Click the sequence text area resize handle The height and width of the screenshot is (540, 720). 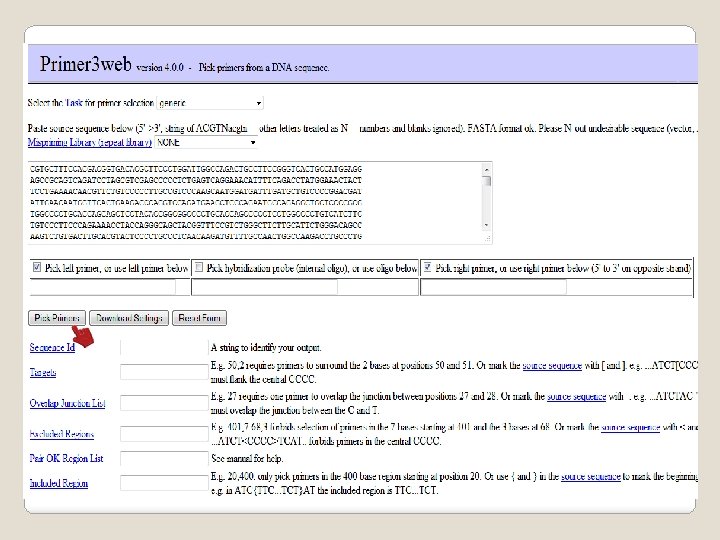point(488,238)
